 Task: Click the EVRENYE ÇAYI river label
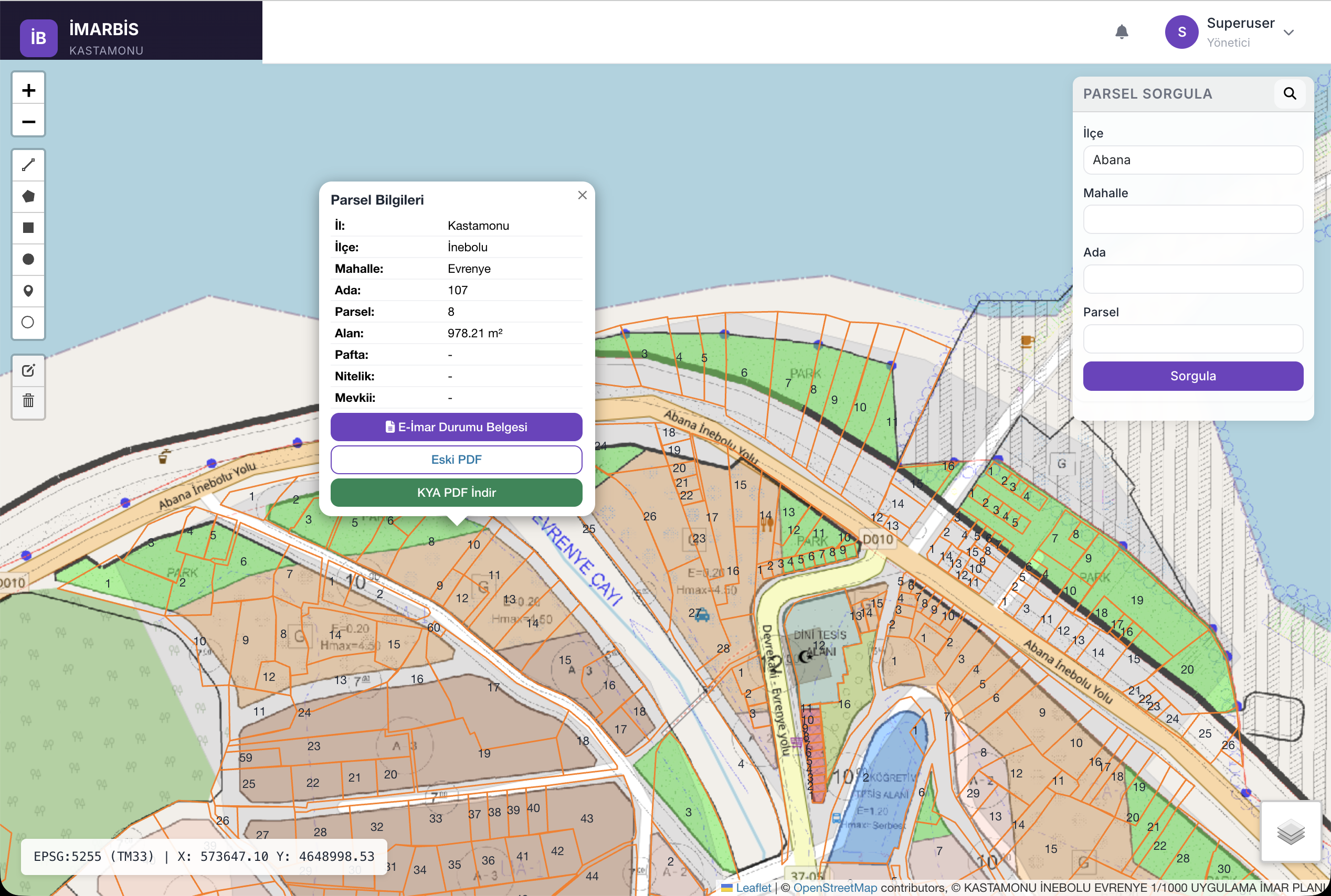[576, 561]
